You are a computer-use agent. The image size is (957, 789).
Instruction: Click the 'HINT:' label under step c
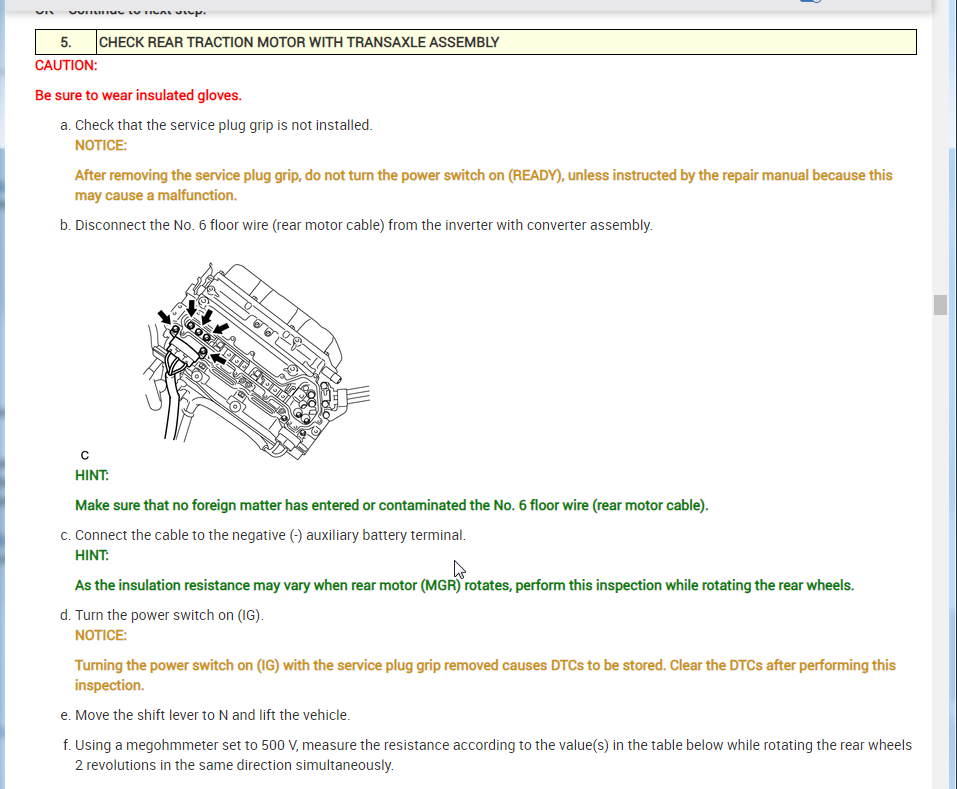pyautogui.click(x=92, y=555)
